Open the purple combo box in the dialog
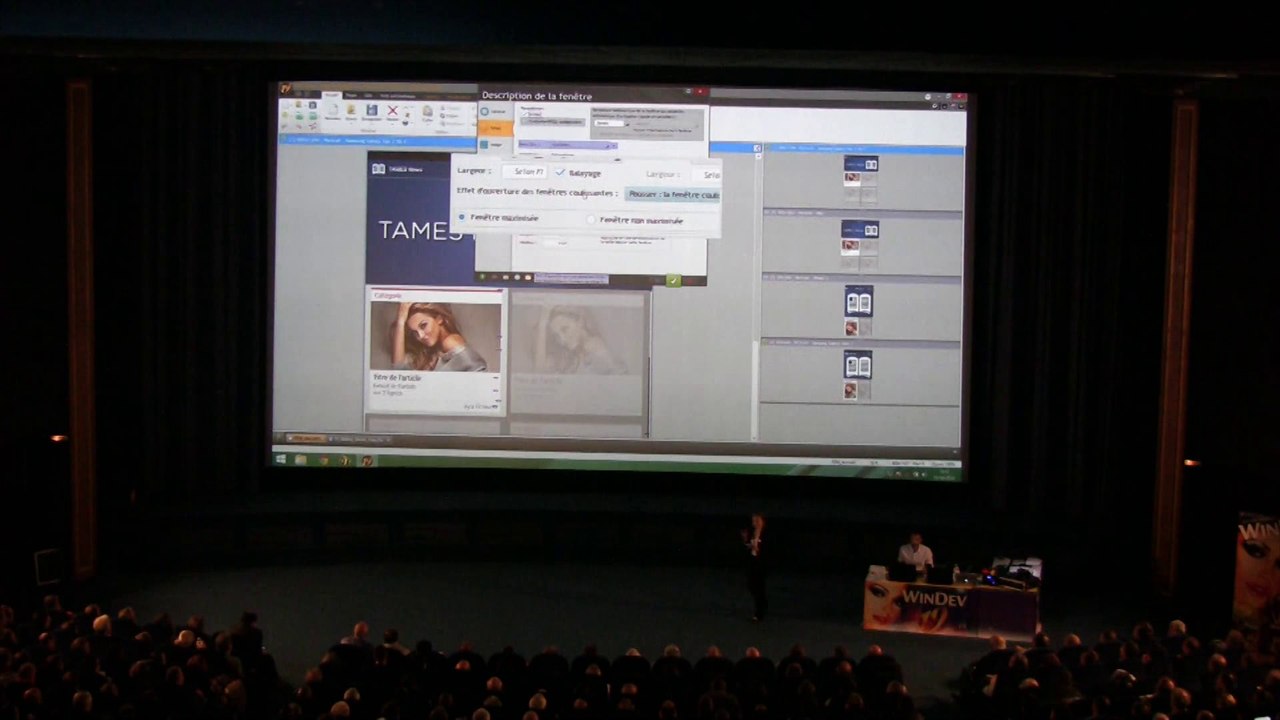Image resolution: width=1280 pixels, height=720 pixels. 567,145
